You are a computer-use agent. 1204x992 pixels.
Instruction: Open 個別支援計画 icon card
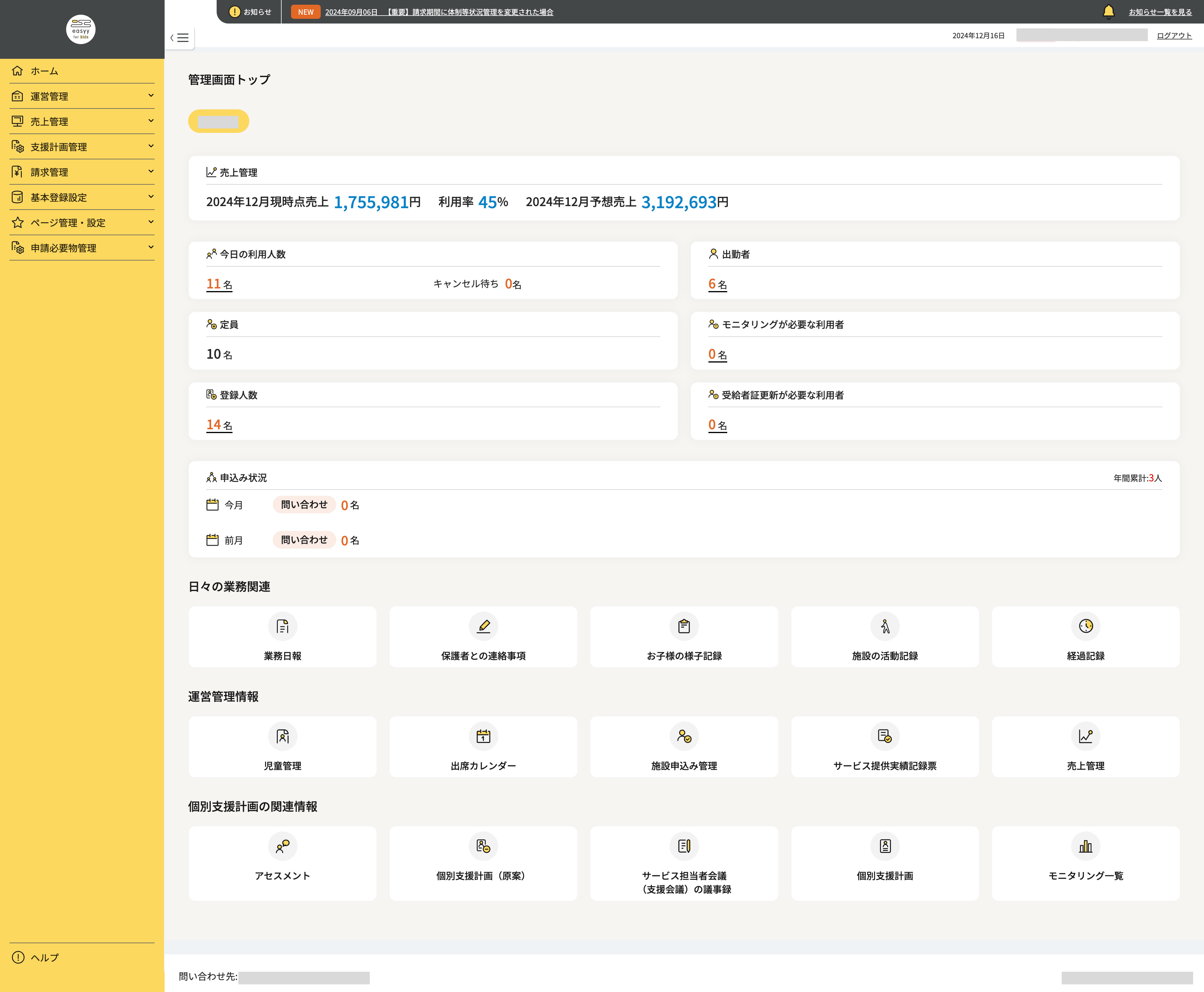pyautogui.click(x=885, y=863)
